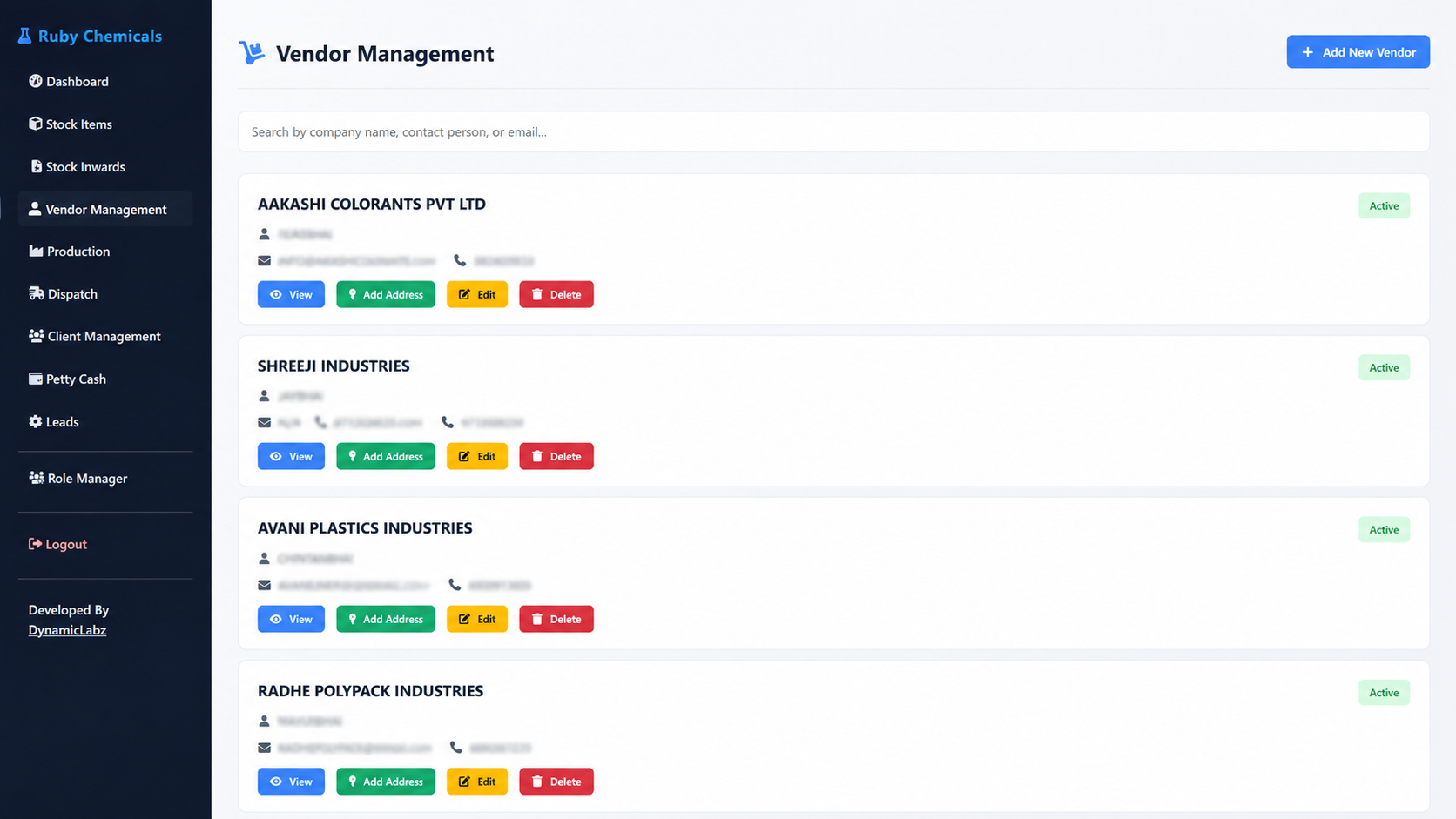Viewport: 1456px width, 819px height.
Task: Add address for Aakashi Colorants Pvt Ltd
Action: [x=386, y=294]
